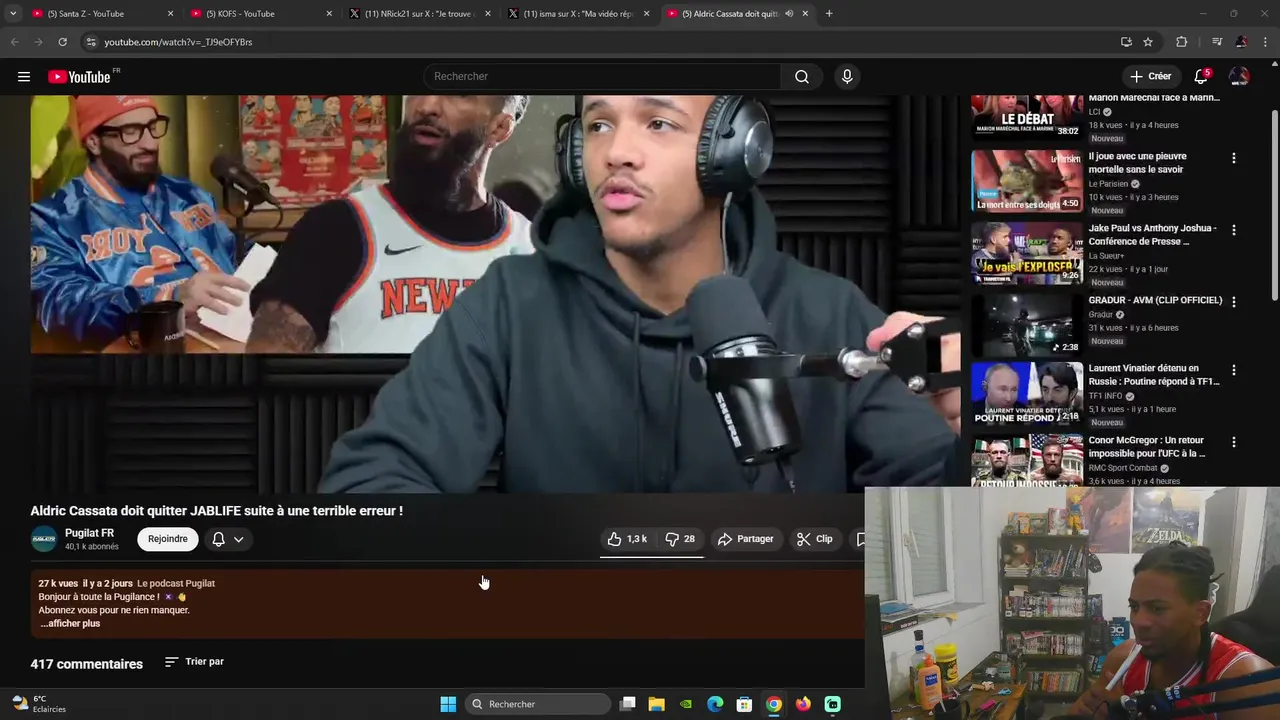The width and height of the screenshot is (1280, 720).
Task: Install app icon in address bar
Action: coord(1126,42)
